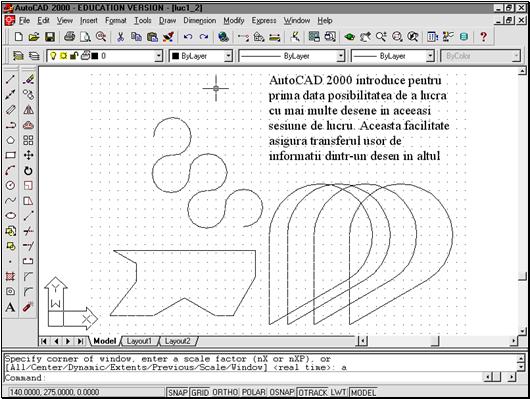Image resolution: width=530 pixels, height=399 pixels.
Task: Toggle ORTHO mode in status bar
Action: (225, 392)
